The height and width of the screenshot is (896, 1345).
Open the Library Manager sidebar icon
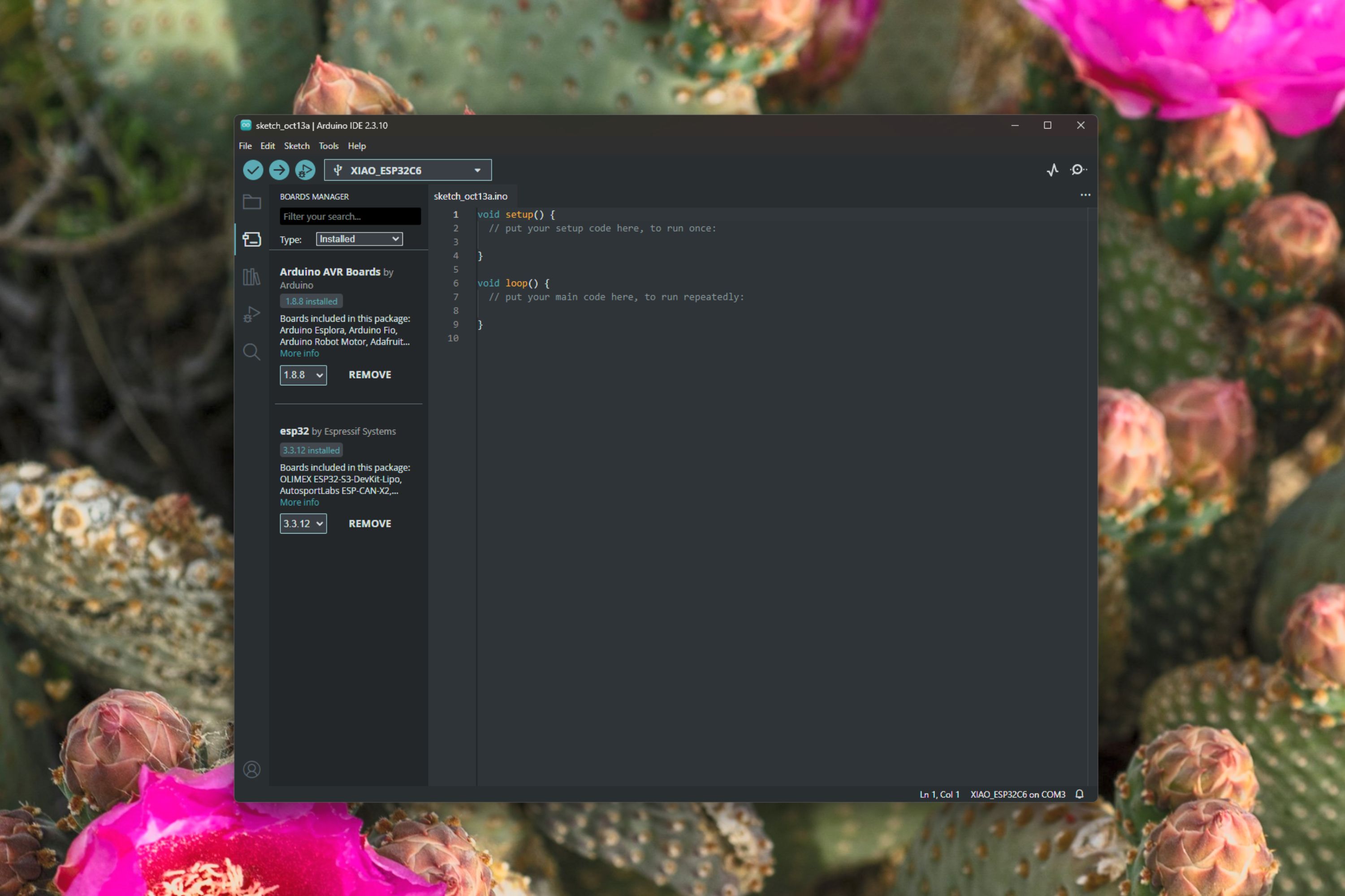pyautogui.click(x=251, y=276)
